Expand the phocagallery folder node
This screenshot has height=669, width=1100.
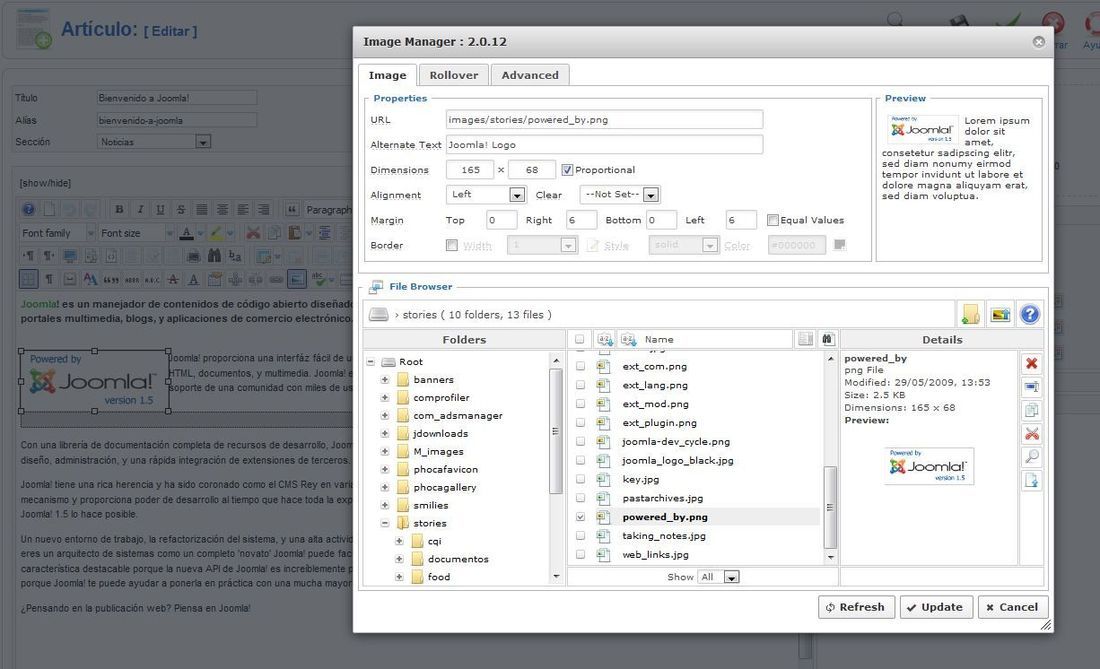click(384, 487)
